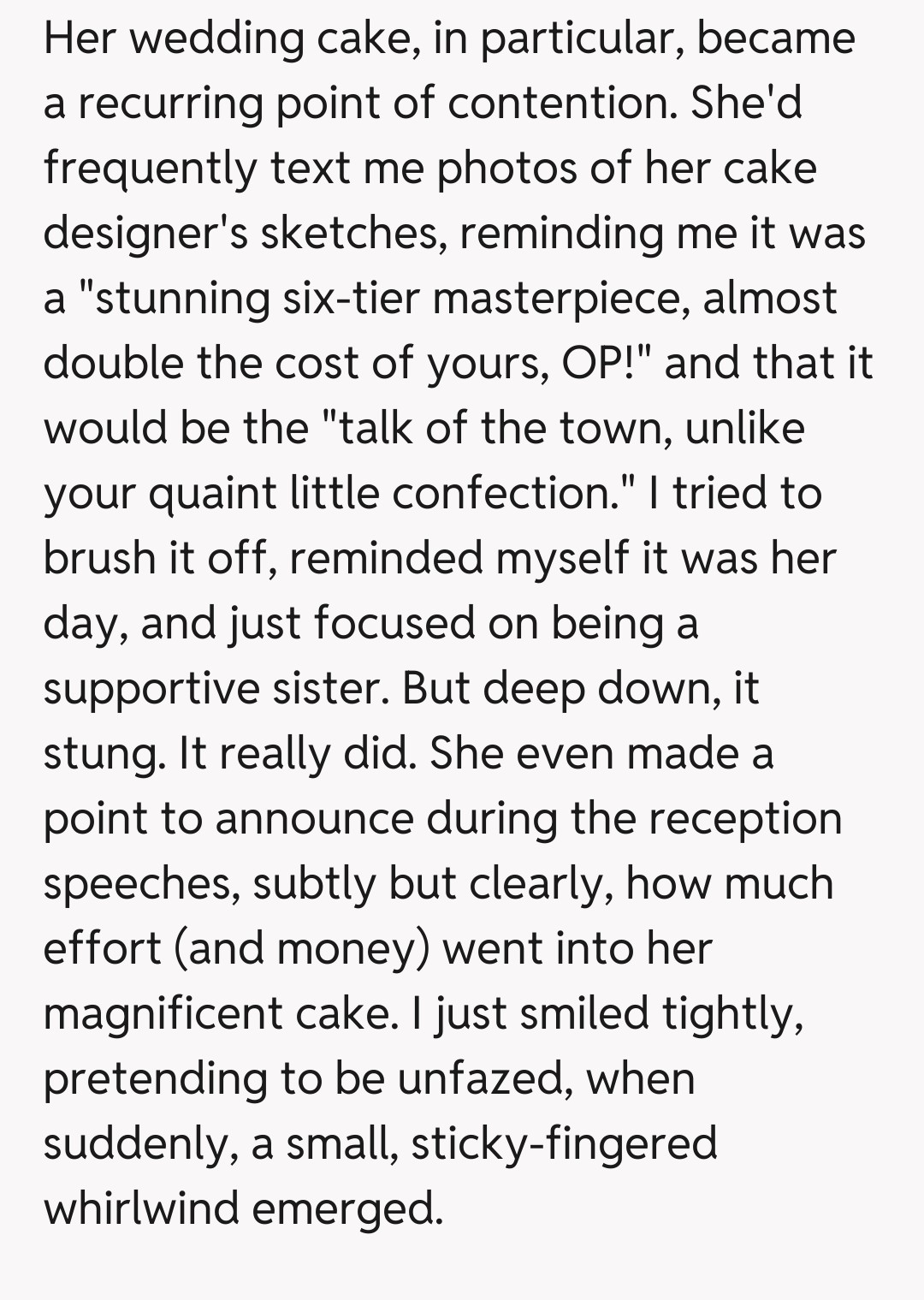Click the word "frequently"
Image resolution: width=924 pixels, height=1300 pixels.
(x=151, y=169)
